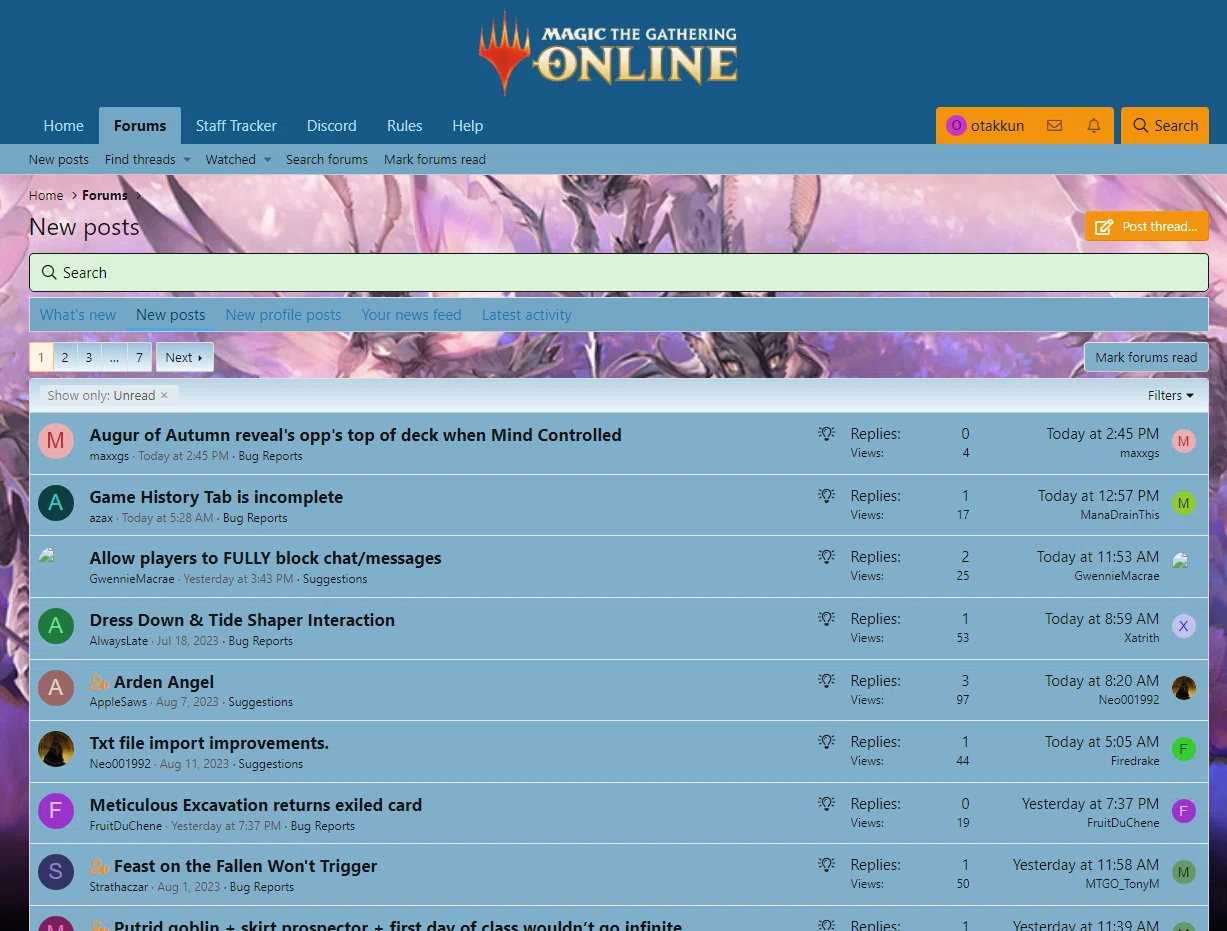Click the lightbulb icon on Arden Angel thread
The image size is (1227, 931).
pyautogui.click(x=826, y=681)
